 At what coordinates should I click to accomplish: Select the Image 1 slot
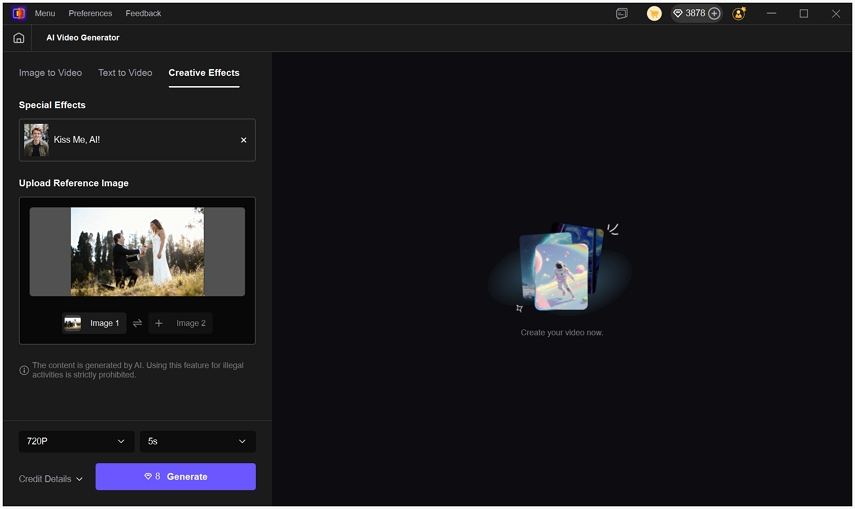(x=94, y=323)
